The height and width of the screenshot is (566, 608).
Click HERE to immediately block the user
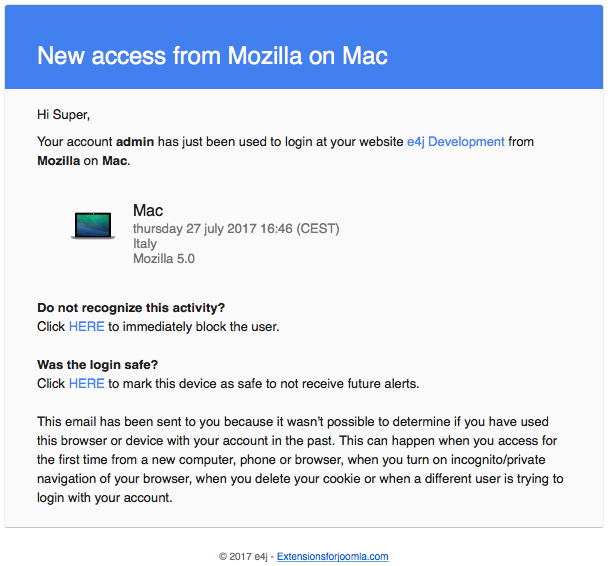click(x=86, y=326)
